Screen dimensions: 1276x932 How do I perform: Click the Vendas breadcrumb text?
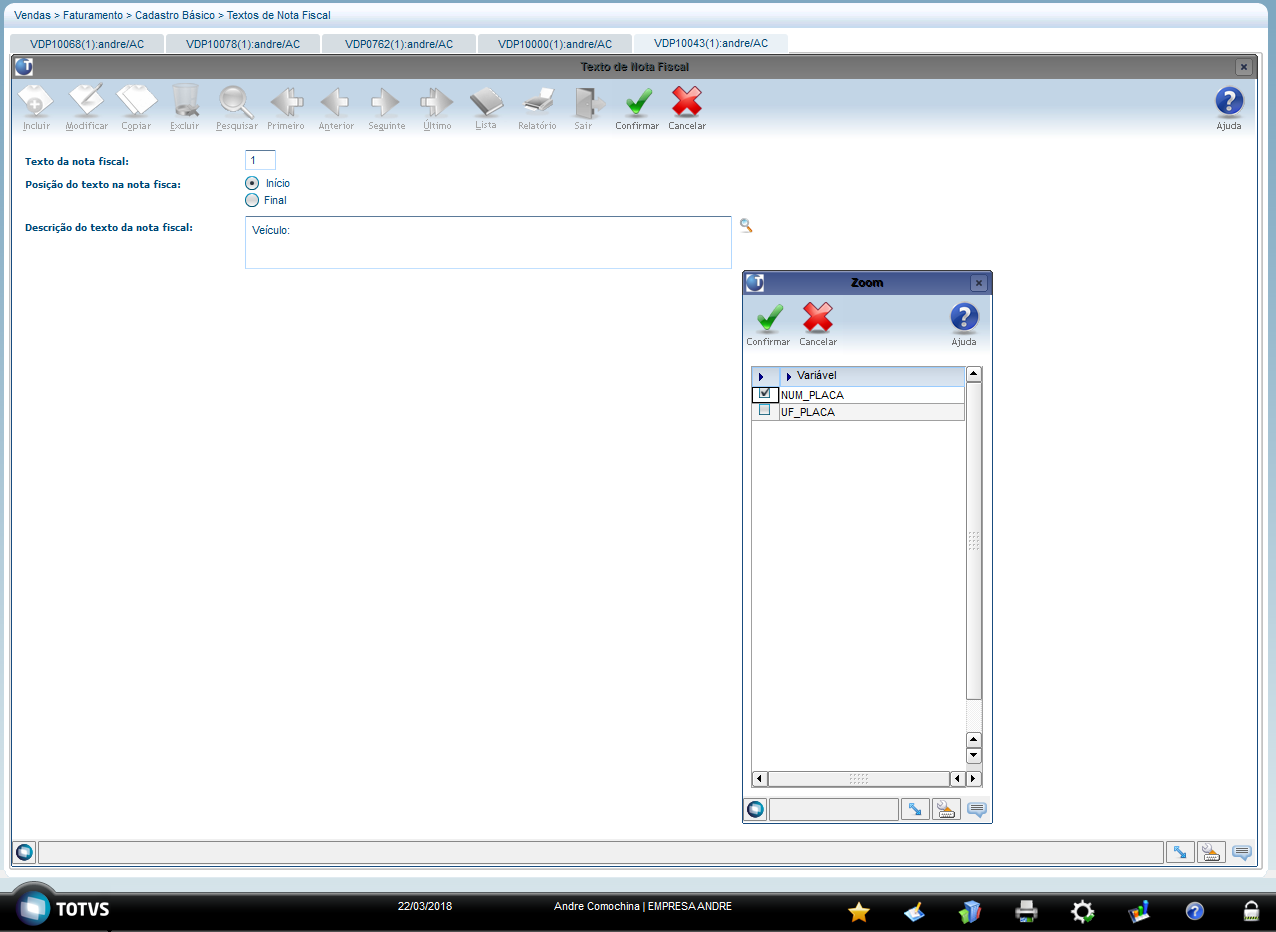pos(33,15)
